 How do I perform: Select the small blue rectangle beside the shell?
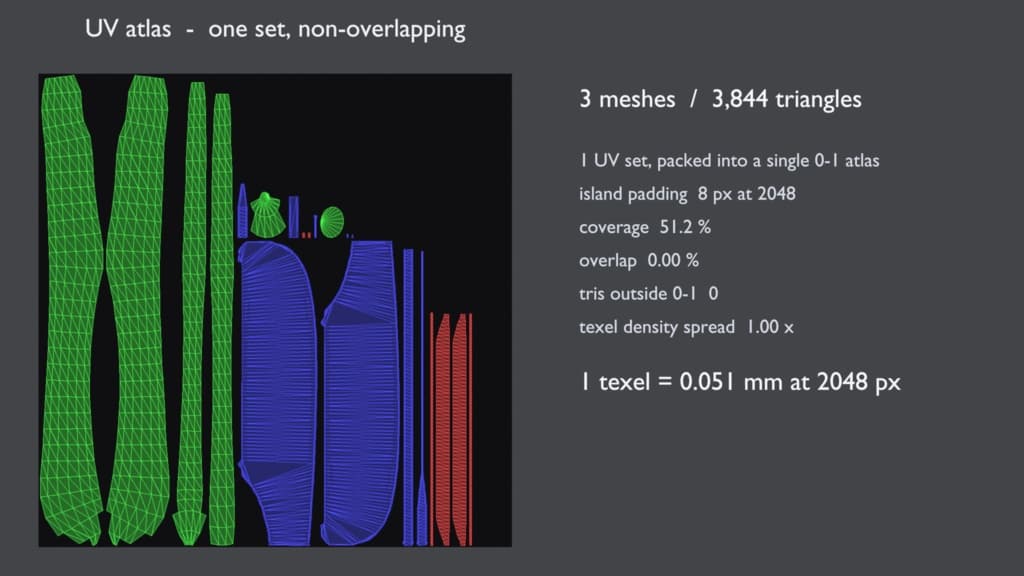[x=294, y=217]
